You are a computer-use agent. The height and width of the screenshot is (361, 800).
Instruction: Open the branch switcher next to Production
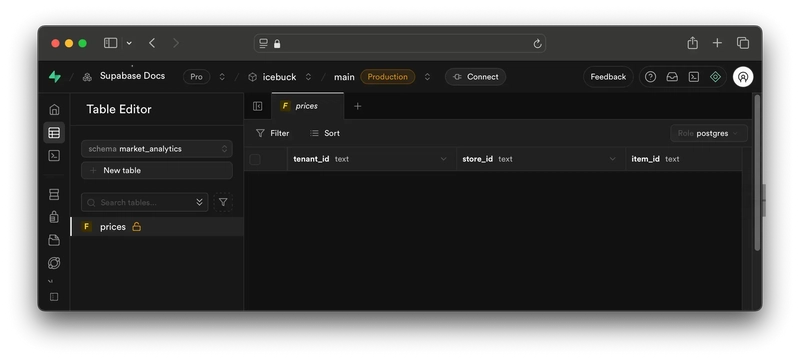point(427,77)
